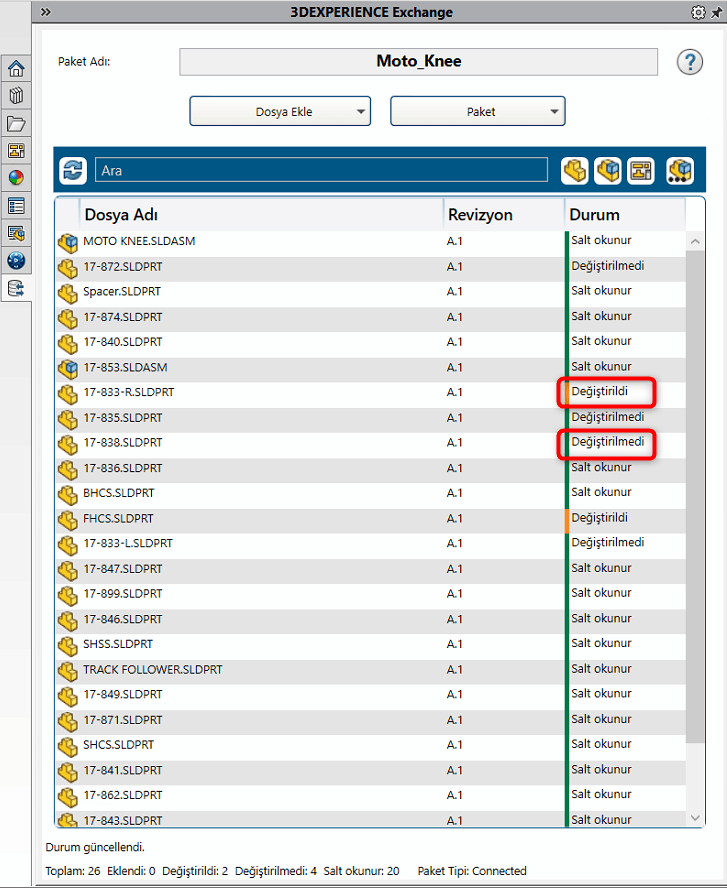Open the 3DEXPERIENCE globe sidebar icon

(16, 260)
